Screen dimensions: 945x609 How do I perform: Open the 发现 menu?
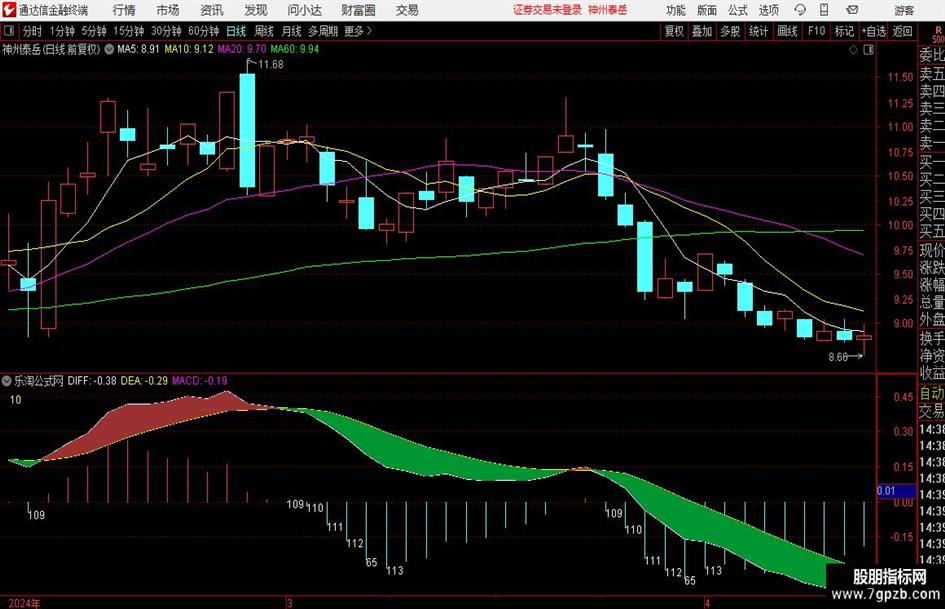pyautogui.click(x=256, y=10)
